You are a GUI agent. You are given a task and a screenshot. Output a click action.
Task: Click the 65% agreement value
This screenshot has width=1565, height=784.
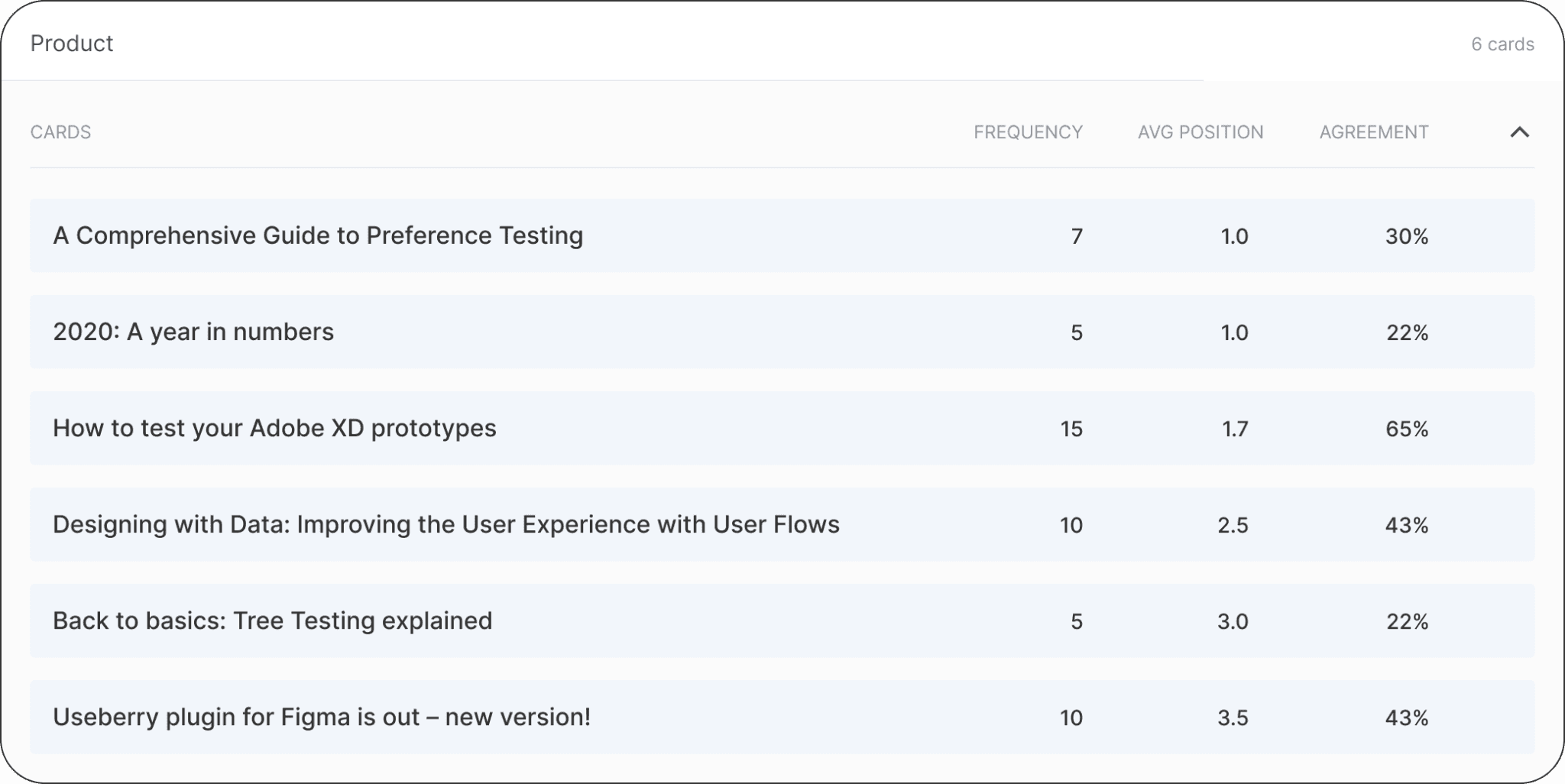(x=1406, y=429)
